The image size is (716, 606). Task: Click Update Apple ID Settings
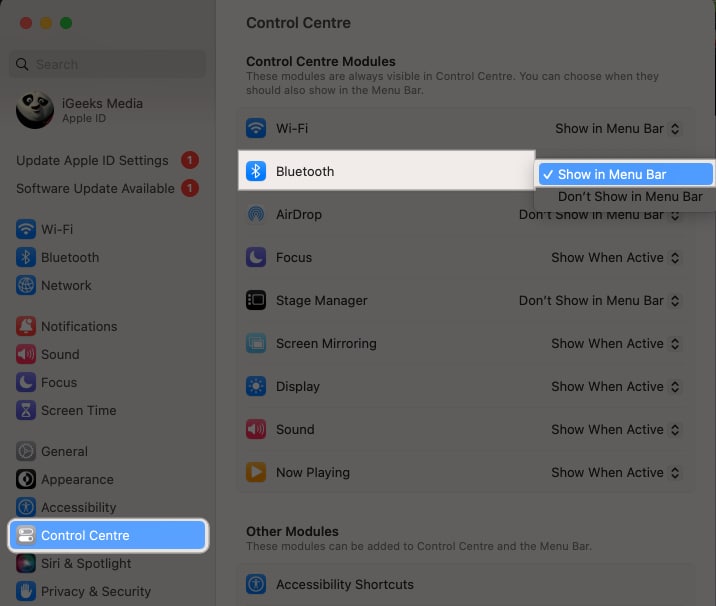(x=92, y=161)
